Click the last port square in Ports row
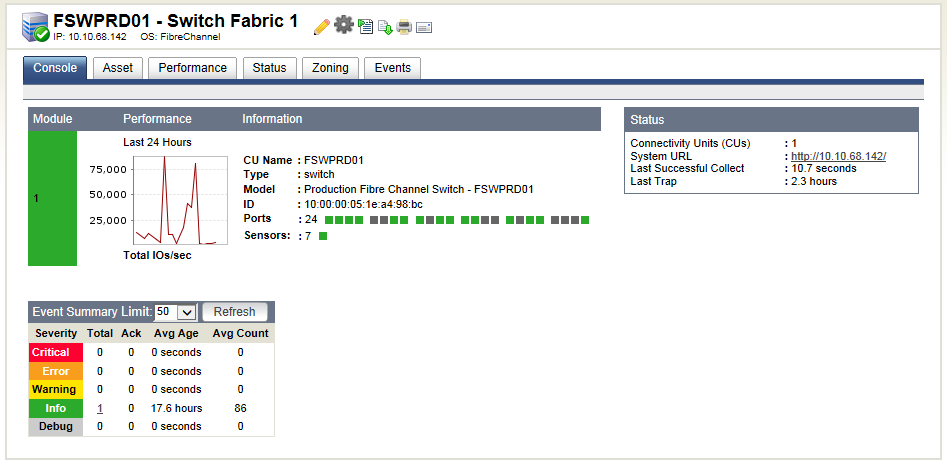 click(585, 220)
